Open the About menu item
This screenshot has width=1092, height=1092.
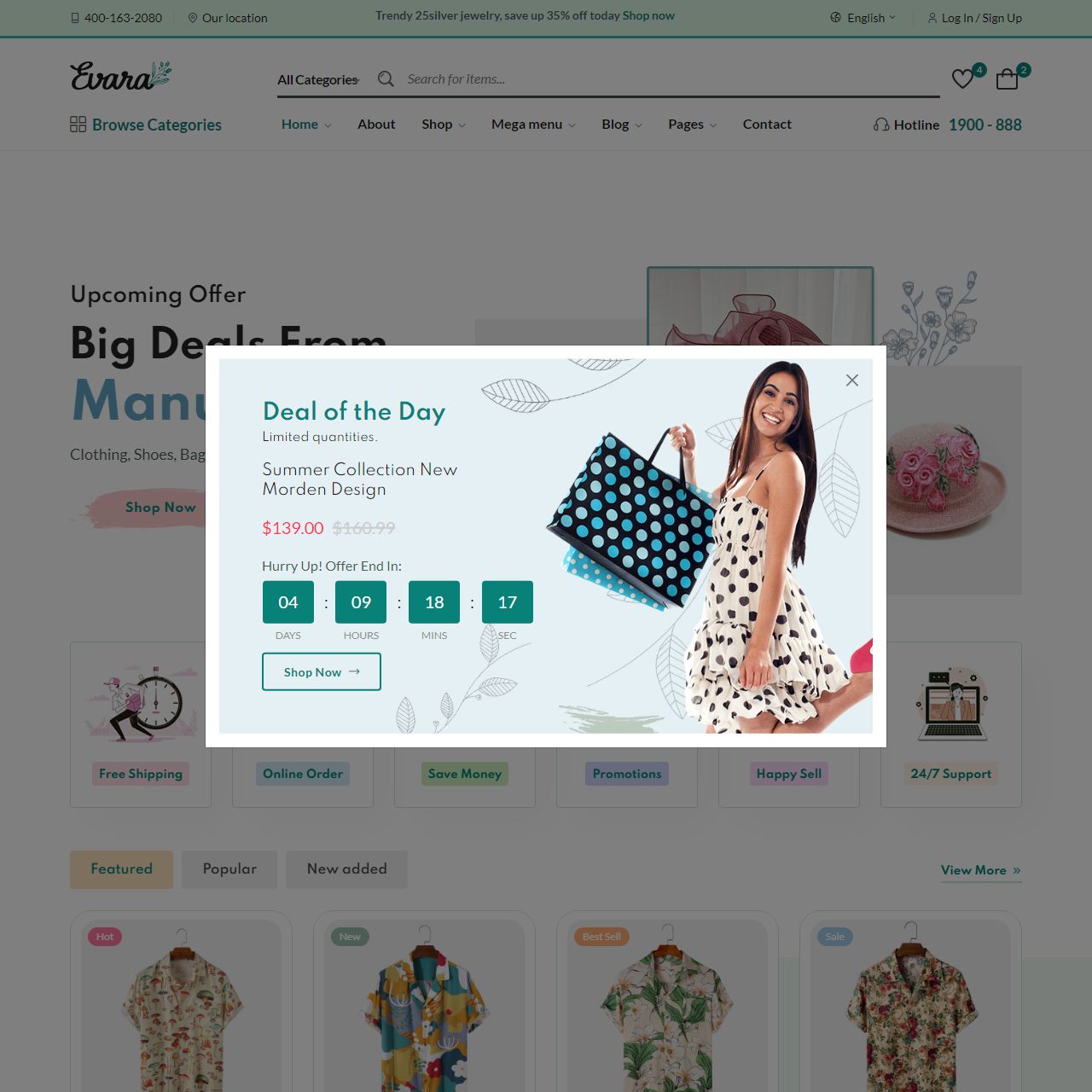pos(376,125)
